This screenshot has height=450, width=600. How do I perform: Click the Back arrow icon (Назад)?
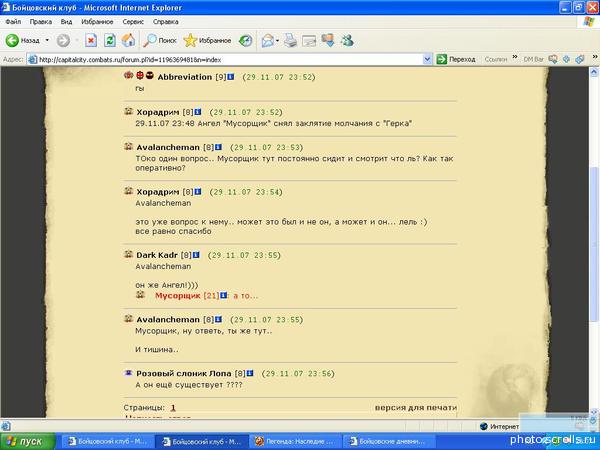click(12, 41)
